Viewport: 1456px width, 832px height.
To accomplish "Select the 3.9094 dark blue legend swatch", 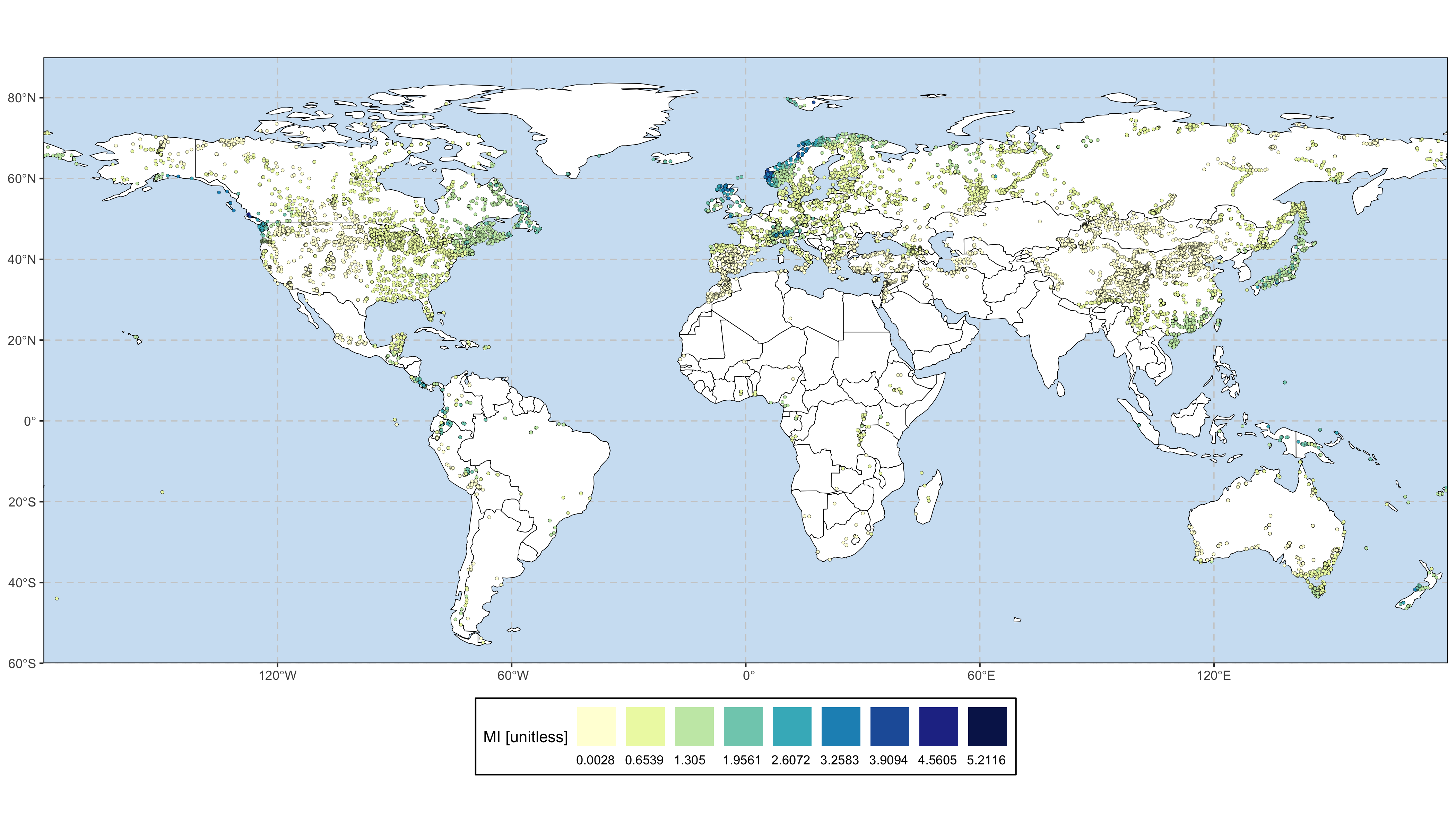I will [x=889, y=726].
